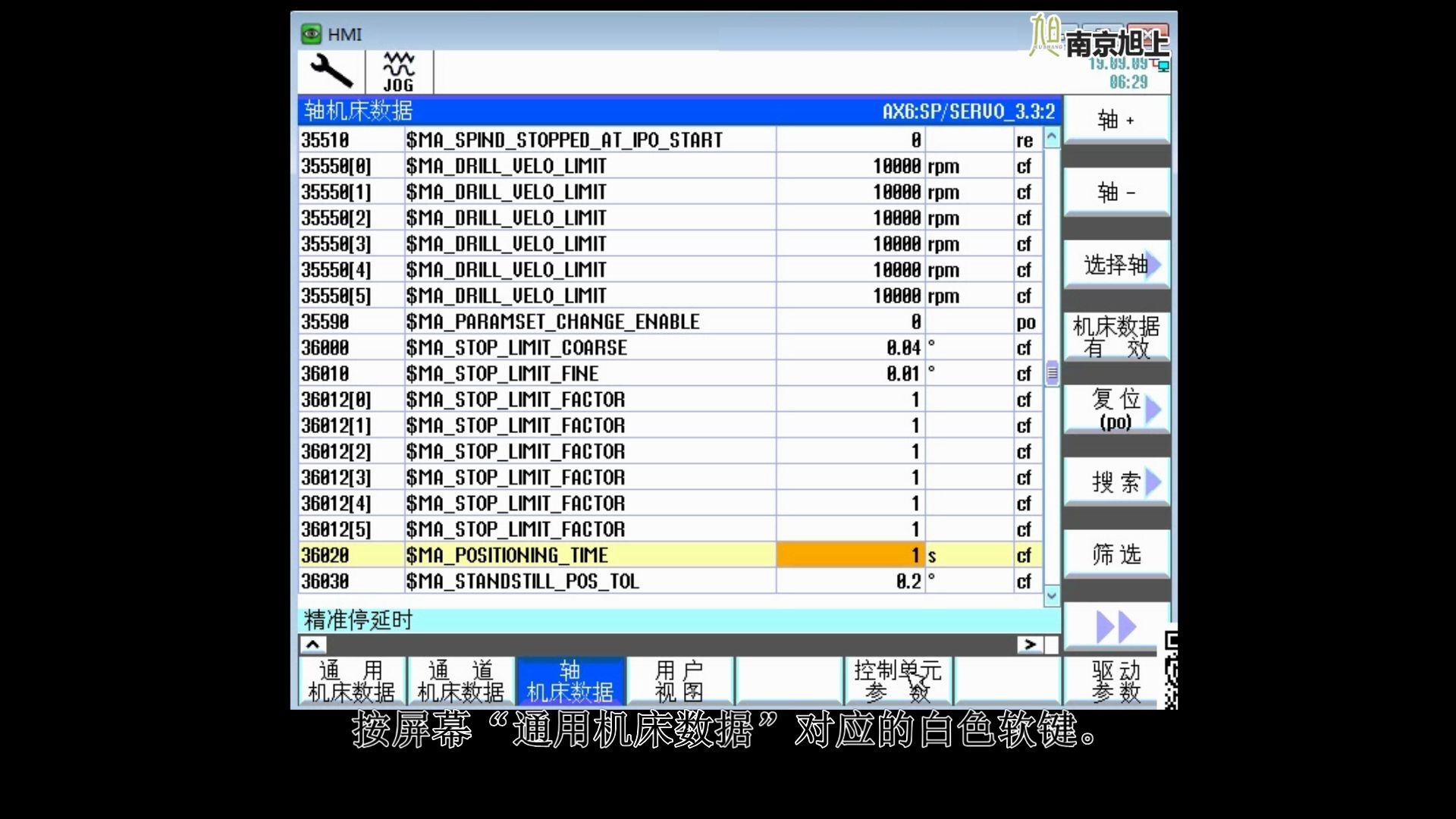The height and width of the screenshot is (819, 1456).
Task: Open the 用户视图 tab
Action: (x=679, y=681)
